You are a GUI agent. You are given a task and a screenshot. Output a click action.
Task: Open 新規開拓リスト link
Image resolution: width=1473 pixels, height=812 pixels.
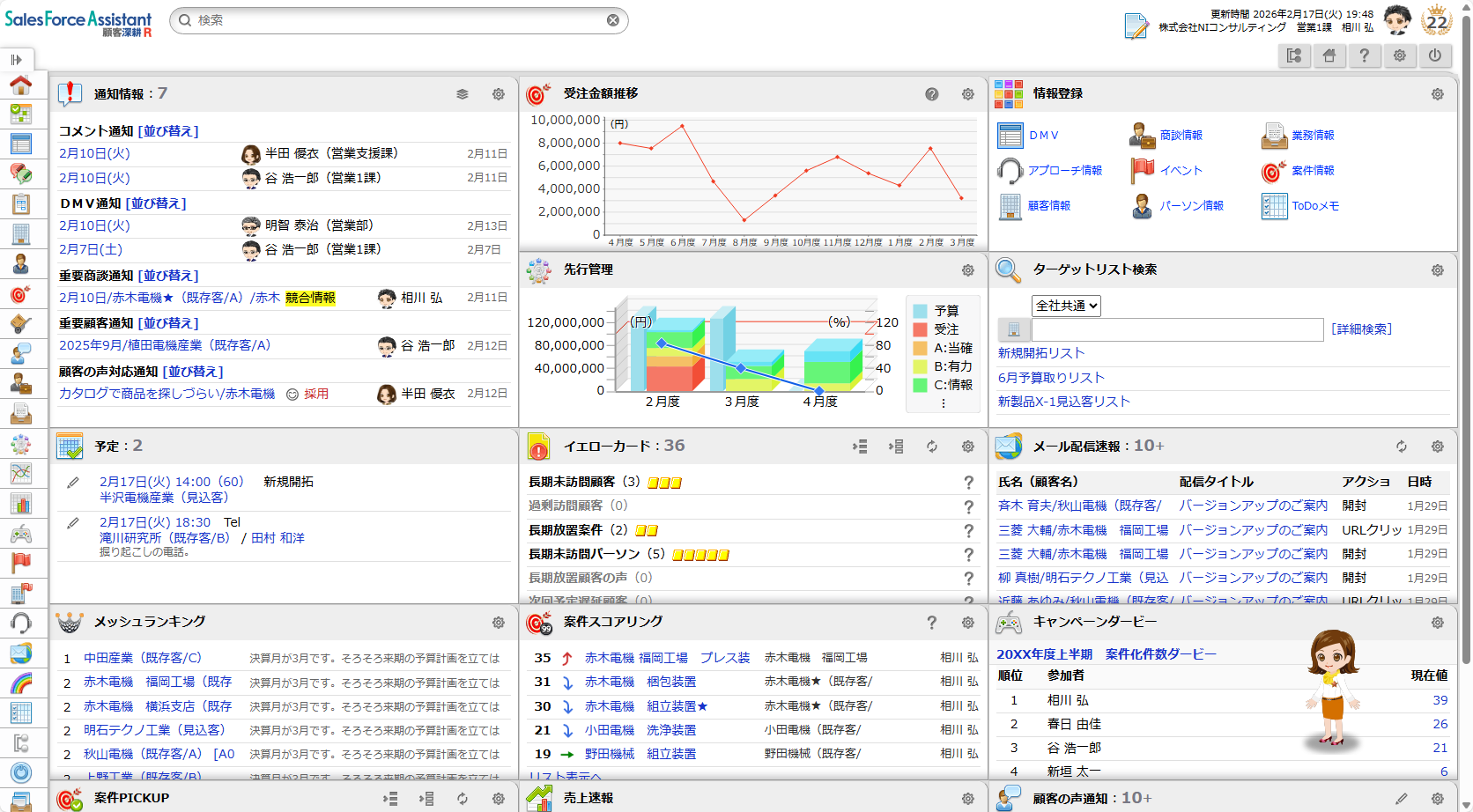(x=1041, y=353)
